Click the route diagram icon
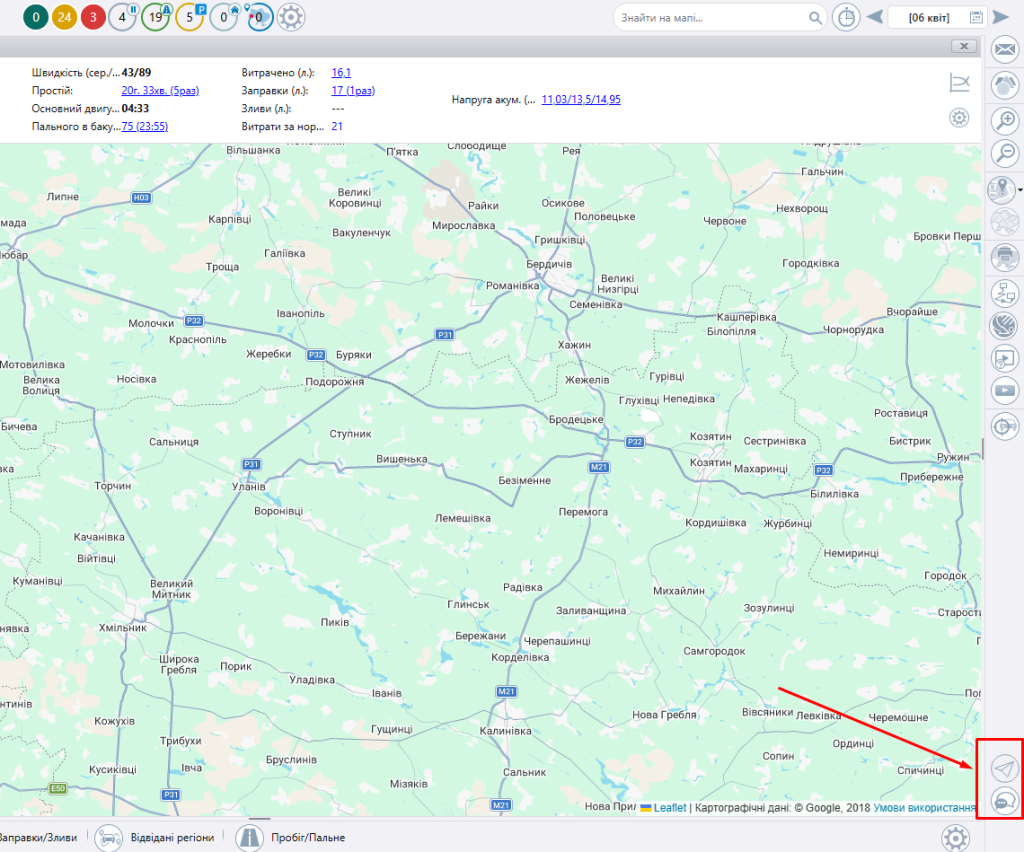The image size is (1024, 852). pos(1004,292)
